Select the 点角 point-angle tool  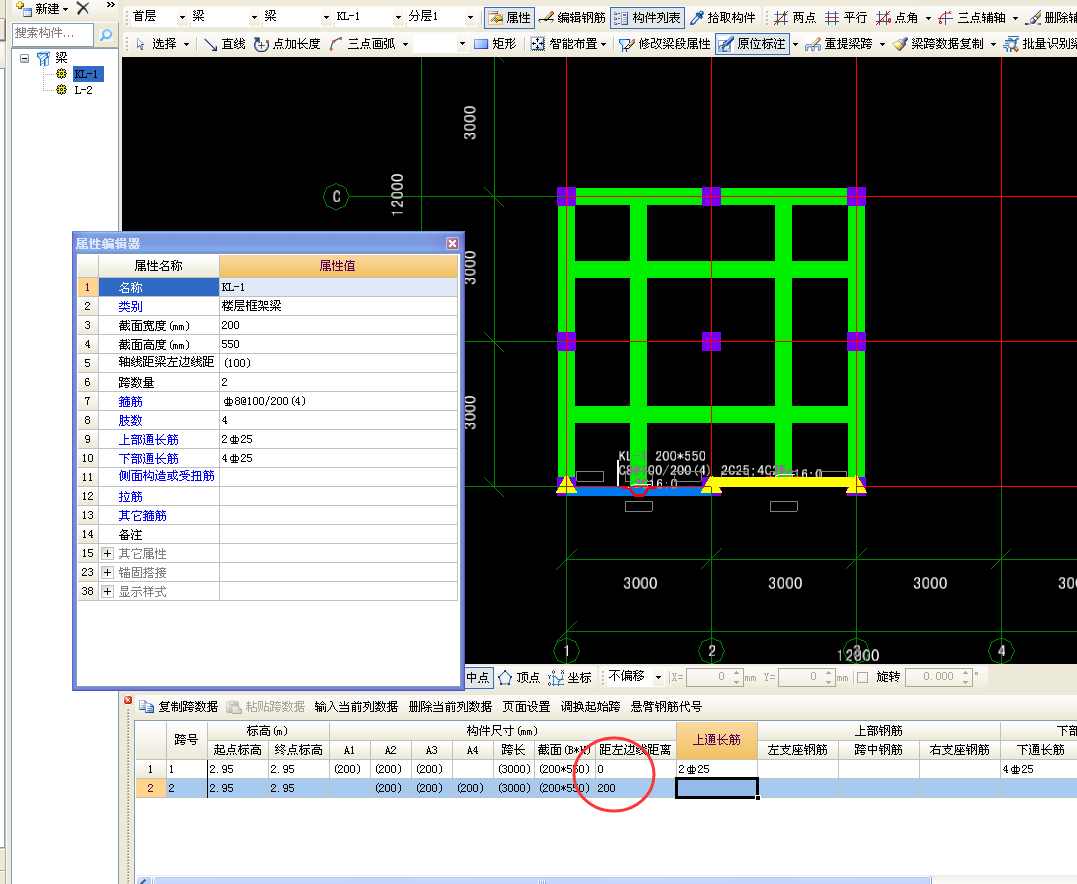(x=897, y=17)
